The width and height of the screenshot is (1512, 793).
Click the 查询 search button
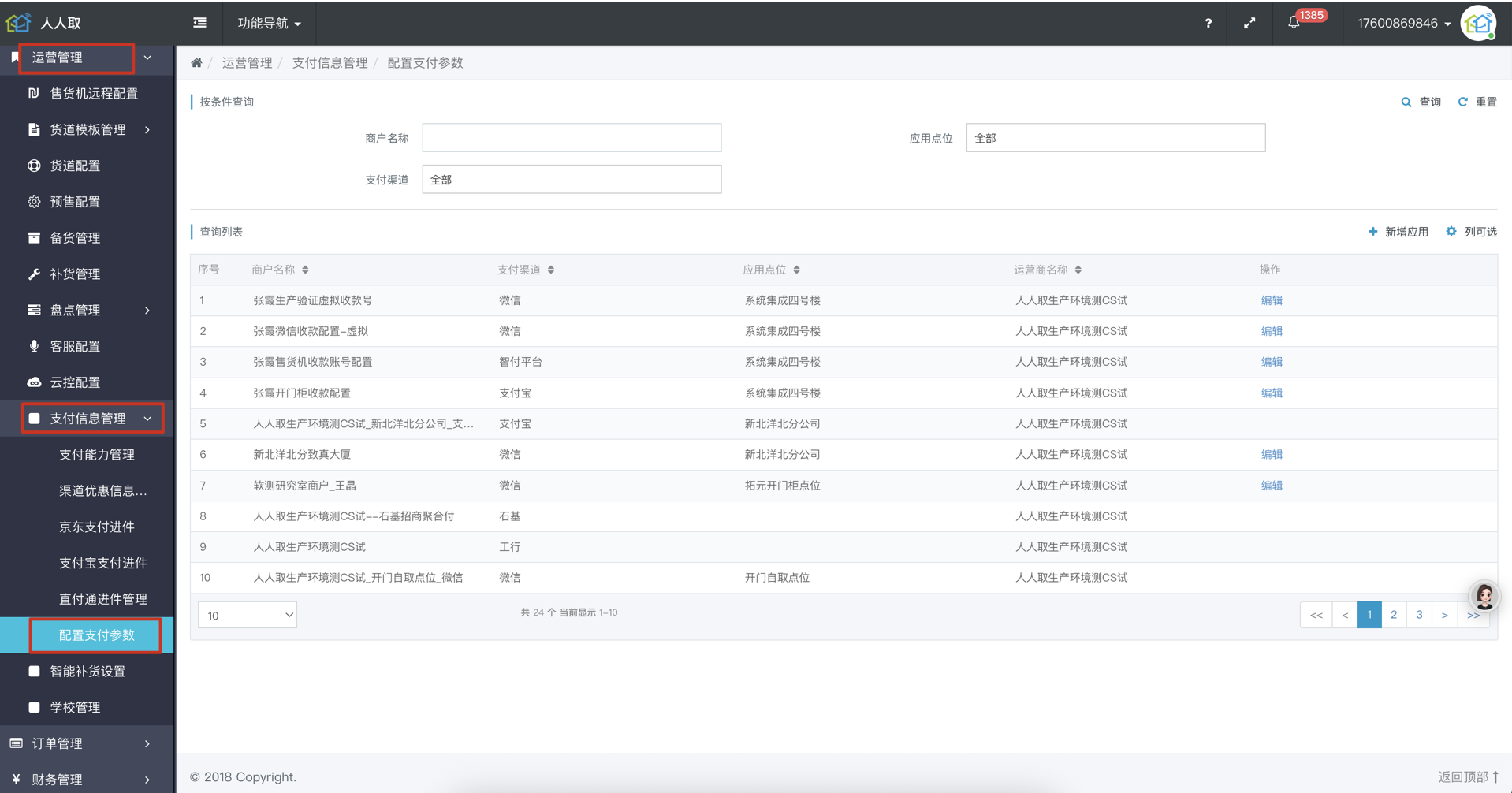(1421, 102)
